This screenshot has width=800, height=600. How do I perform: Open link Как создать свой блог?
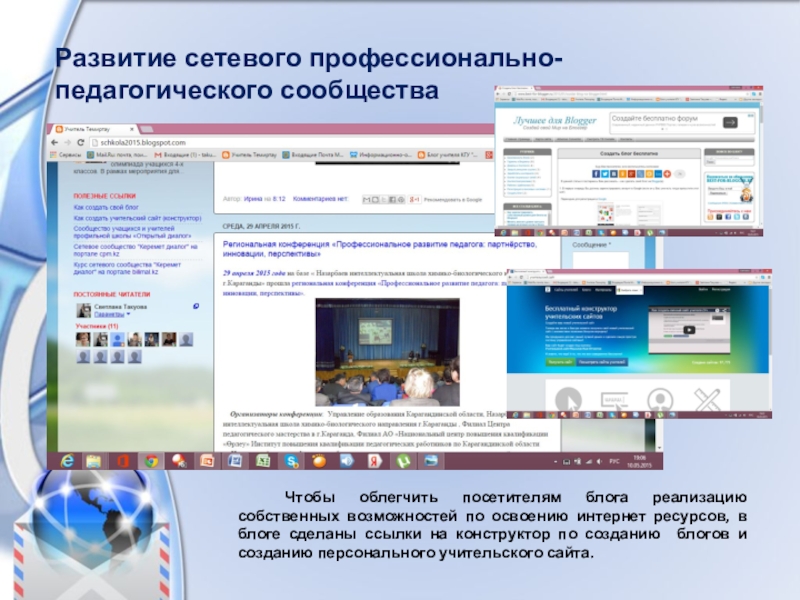tap(106, 207)
